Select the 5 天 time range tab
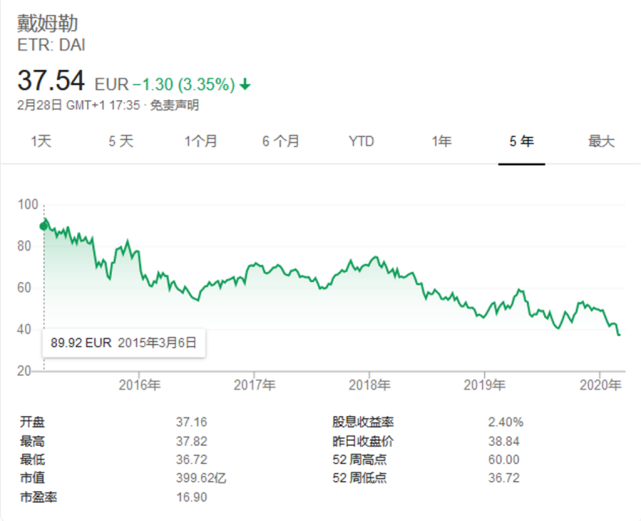Viewport: 641px width, 521px height. click(121, 141)
